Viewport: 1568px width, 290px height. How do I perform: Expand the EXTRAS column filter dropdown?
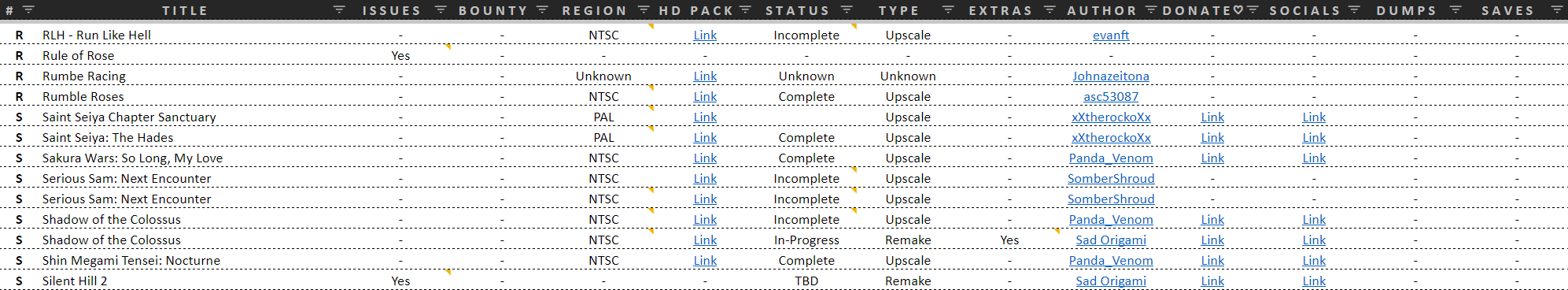(x=1050, y=10)
